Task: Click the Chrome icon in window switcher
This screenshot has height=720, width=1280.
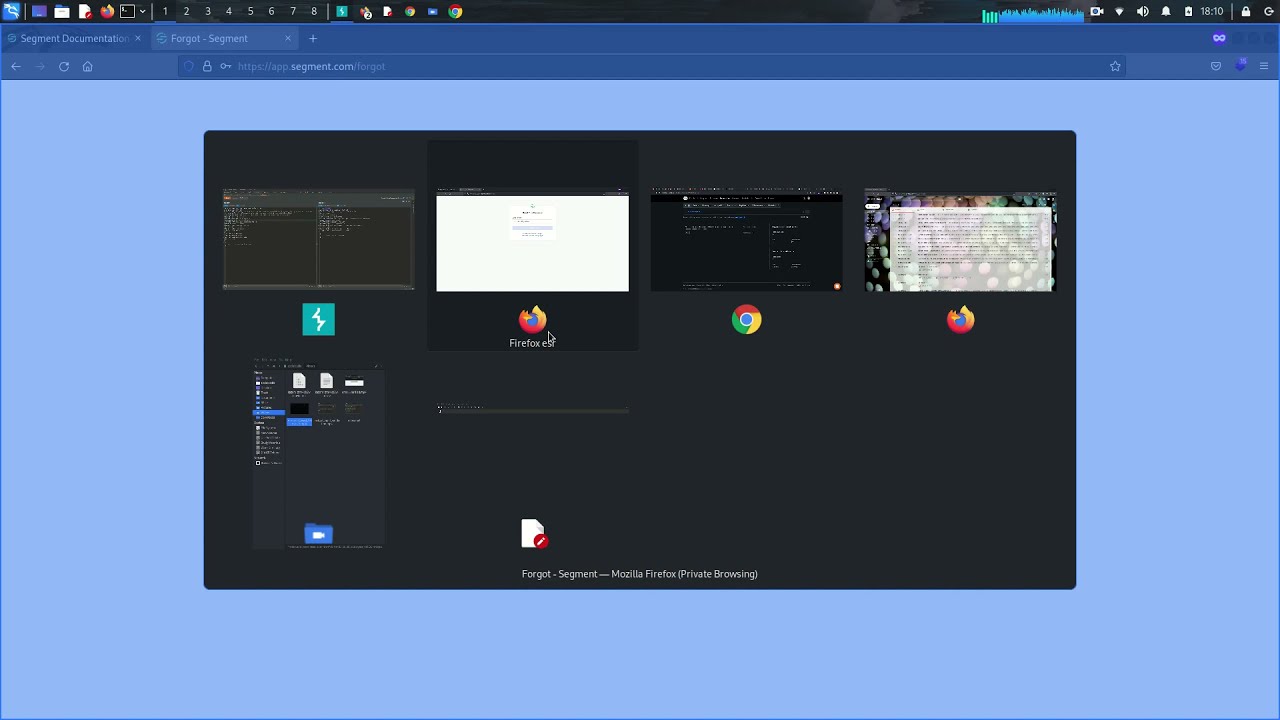Action: pos(747,320)
